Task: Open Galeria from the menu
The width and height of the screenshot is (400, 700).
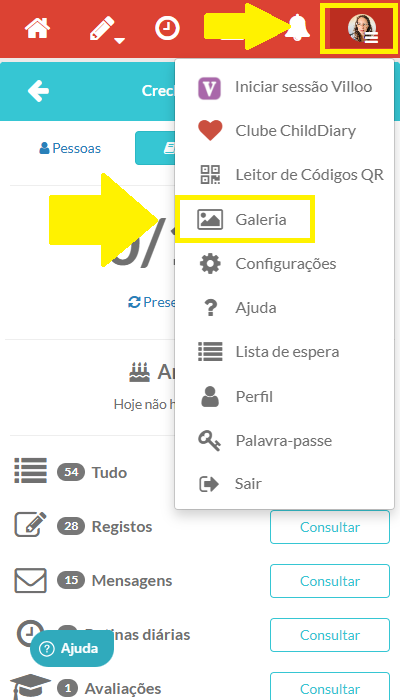Action: (x=284, y=219)
